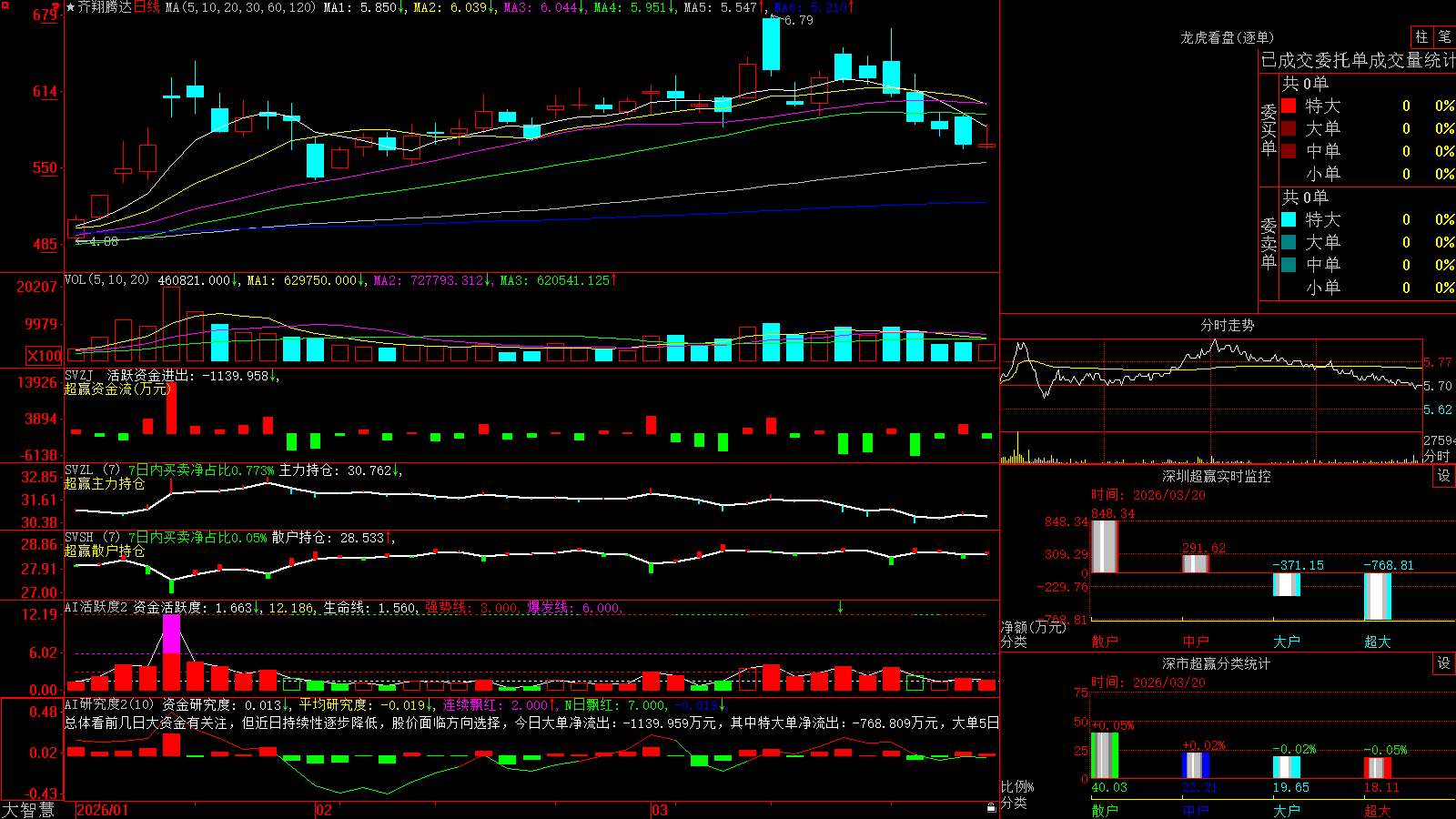Screen dimensions: 1456x819
Task: Click 散户 bar 848.34 in 实时监控 chart
Action: [x=1105, y=546]
